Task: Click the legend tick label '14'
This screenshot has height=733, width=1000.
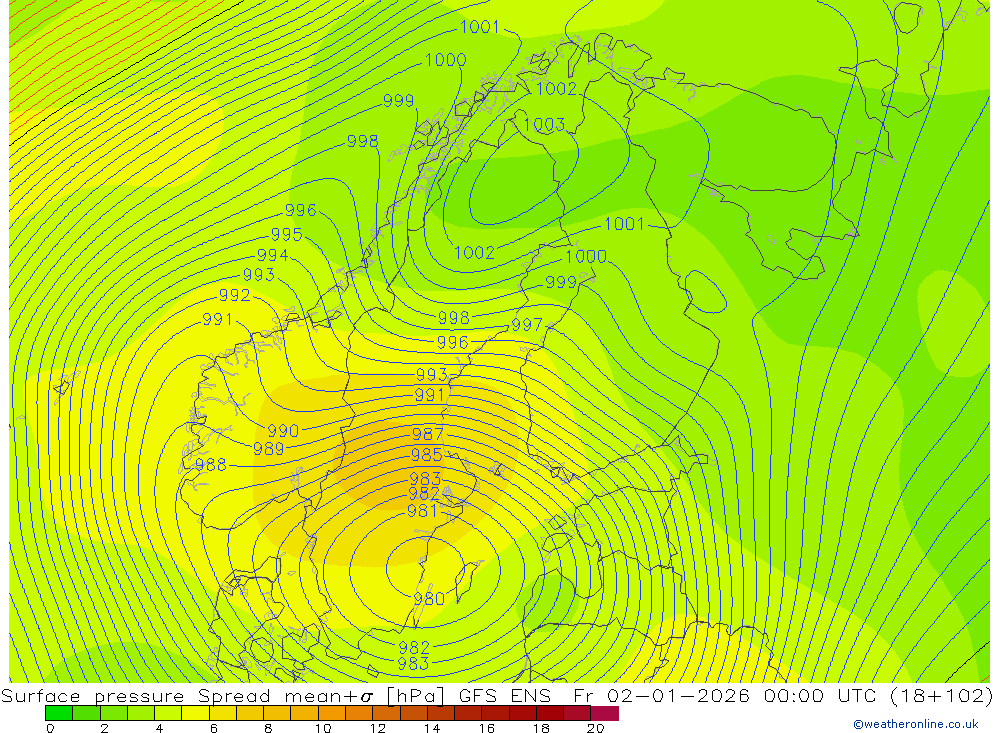Action: tap(432, 728)
